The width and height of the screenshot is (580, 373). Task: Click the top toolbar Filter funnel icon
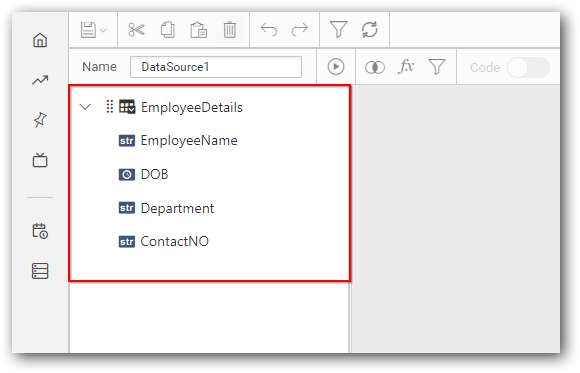338,30
